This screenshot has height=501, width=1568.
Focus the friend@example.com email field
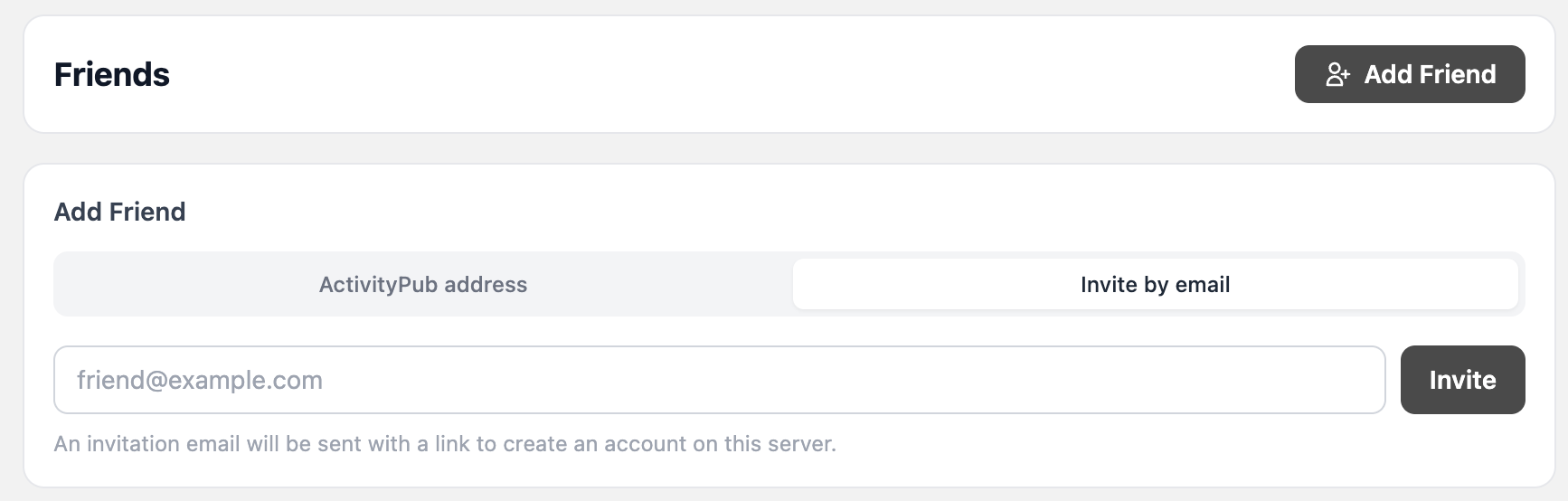point(719,380)
